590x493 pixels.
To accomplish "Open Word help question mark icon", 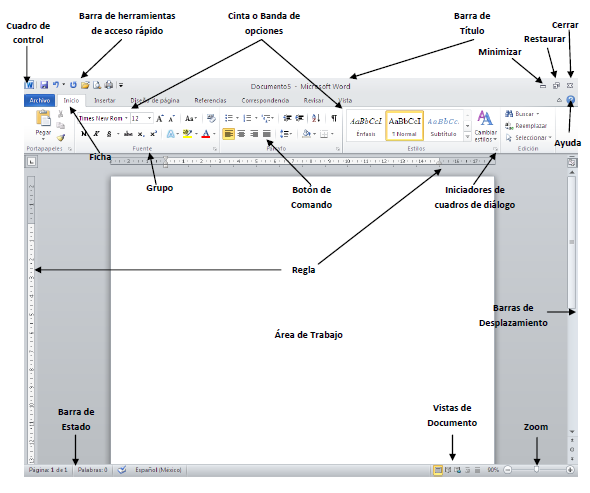I will (x=570, y=100).
